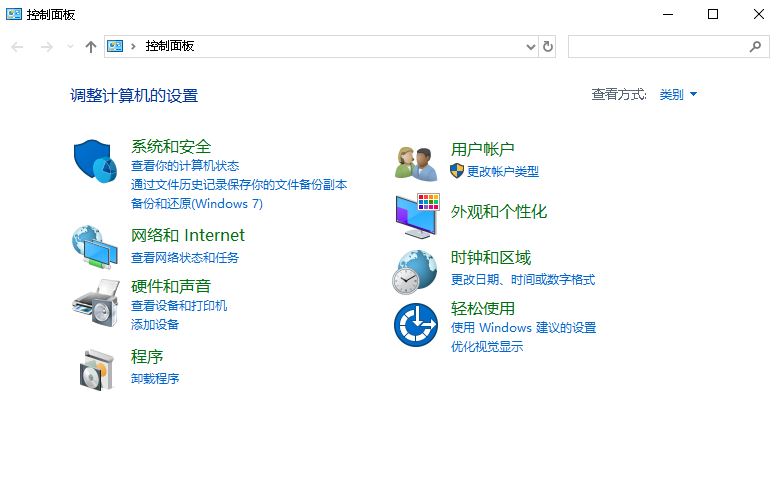Click the search magnifier icon
This screenshot has width=776, height=497.
[x=755, y=47]
